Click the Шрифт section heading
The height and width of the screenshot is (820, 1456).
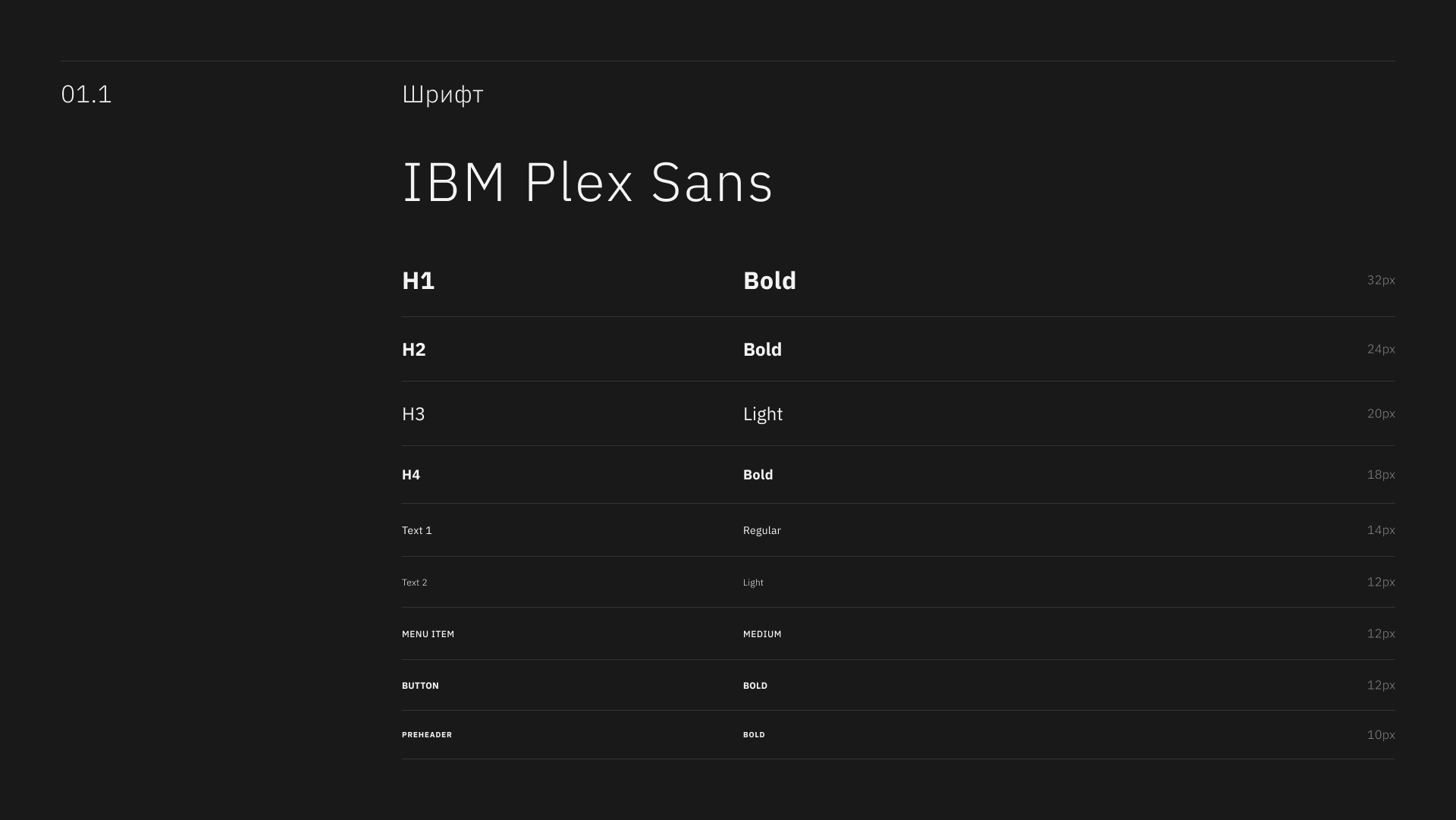point(443,95)
